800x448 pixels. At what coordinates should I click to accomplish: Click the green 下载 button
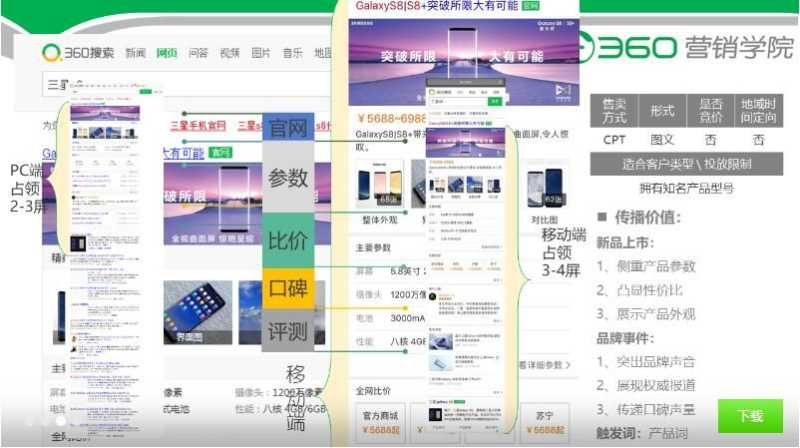(x=750, y=416)
